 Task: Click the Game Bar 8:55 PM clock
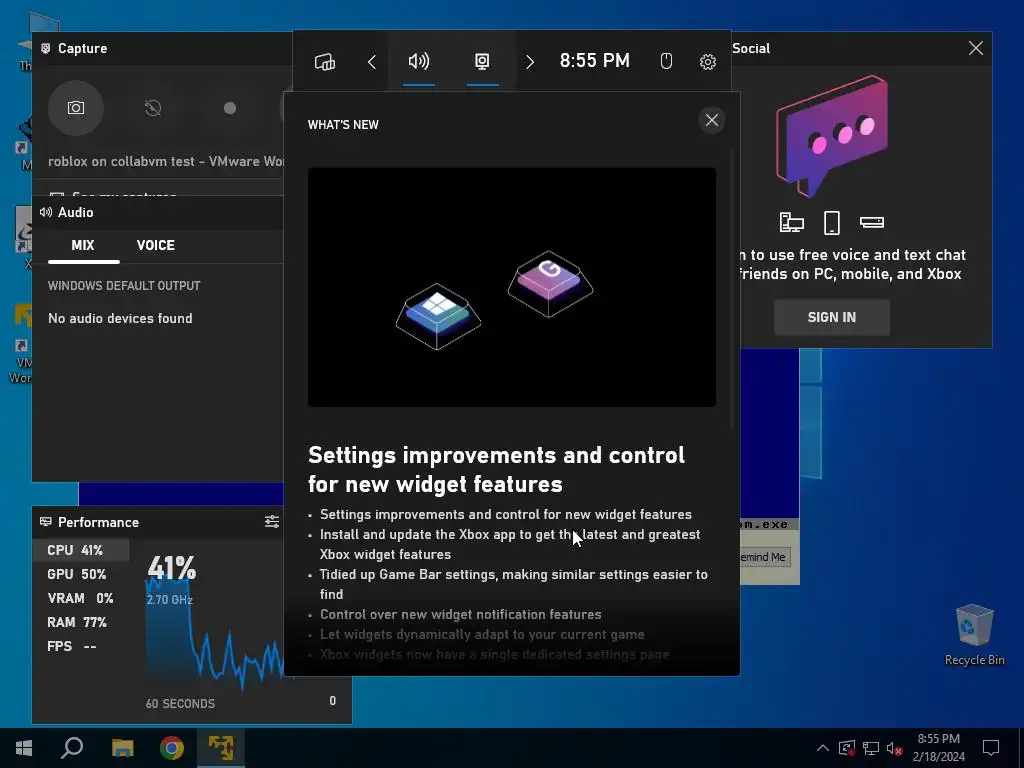(x=595, y=61)
